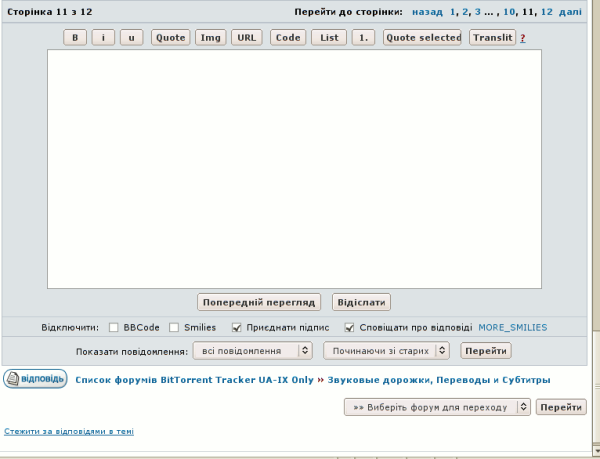This screenshot has width=600, height=459.
Task: Go to page 12
Action: tap(547, 12)
